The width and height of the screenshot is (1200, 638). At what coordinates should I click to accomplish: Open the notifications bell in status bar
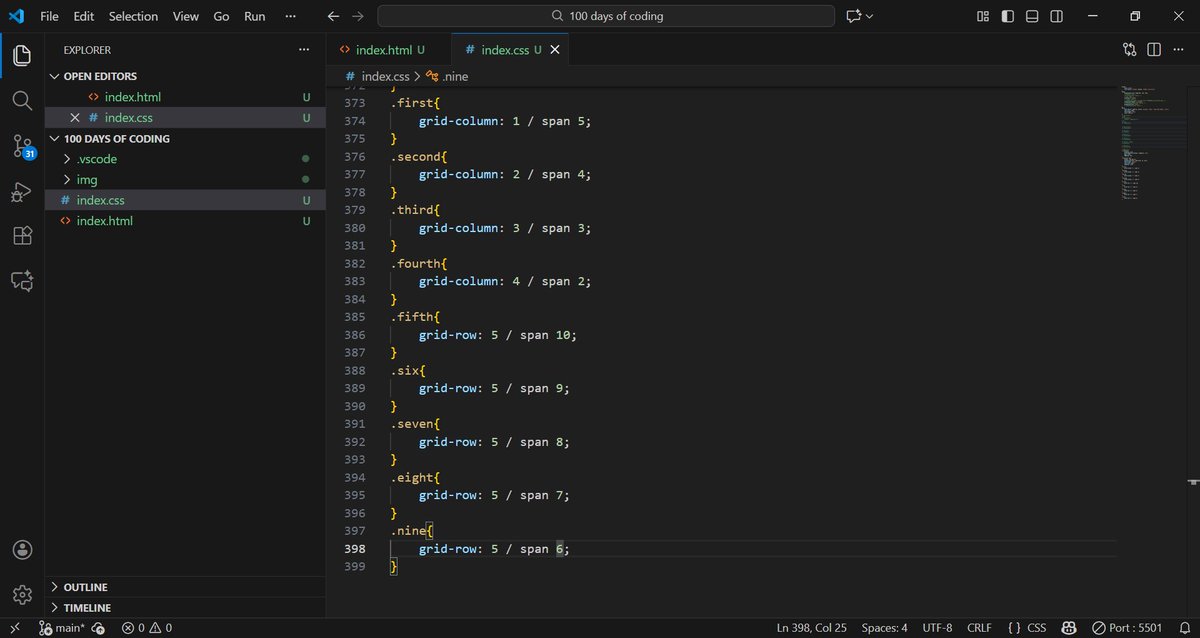tap(1184, 628)
